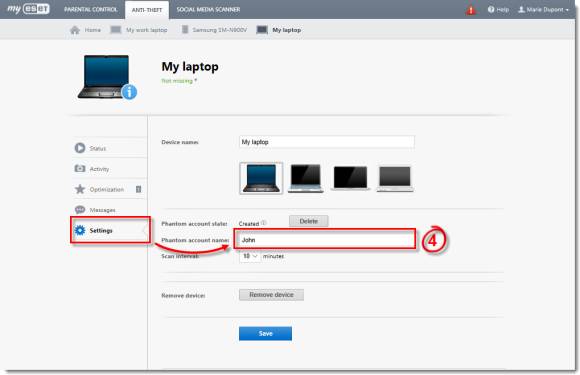Select the blue-screen laptop device image
The height and width of the screenshot is (375, 580).
click(261, 178)
